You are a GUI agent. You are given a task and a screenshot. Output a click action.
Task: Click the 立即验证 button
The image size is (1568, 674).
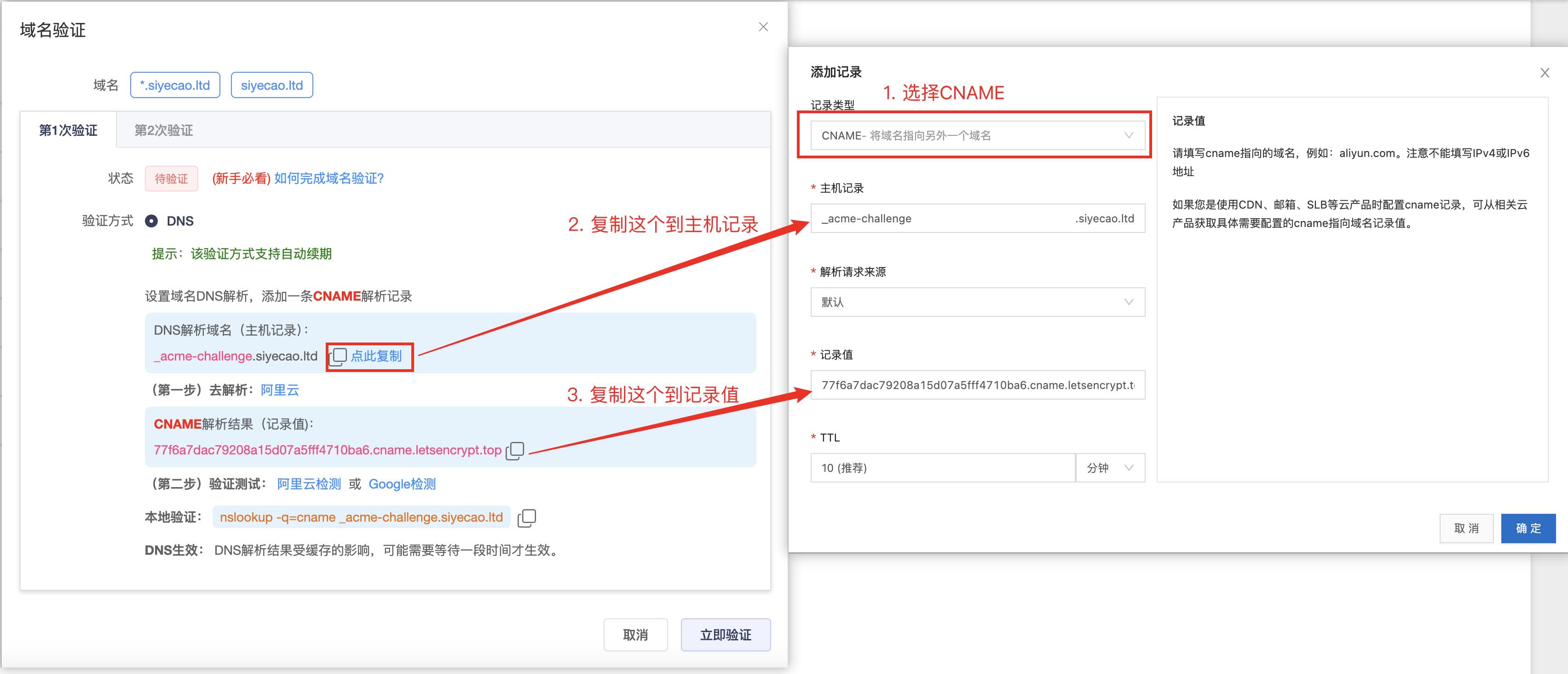725,634
